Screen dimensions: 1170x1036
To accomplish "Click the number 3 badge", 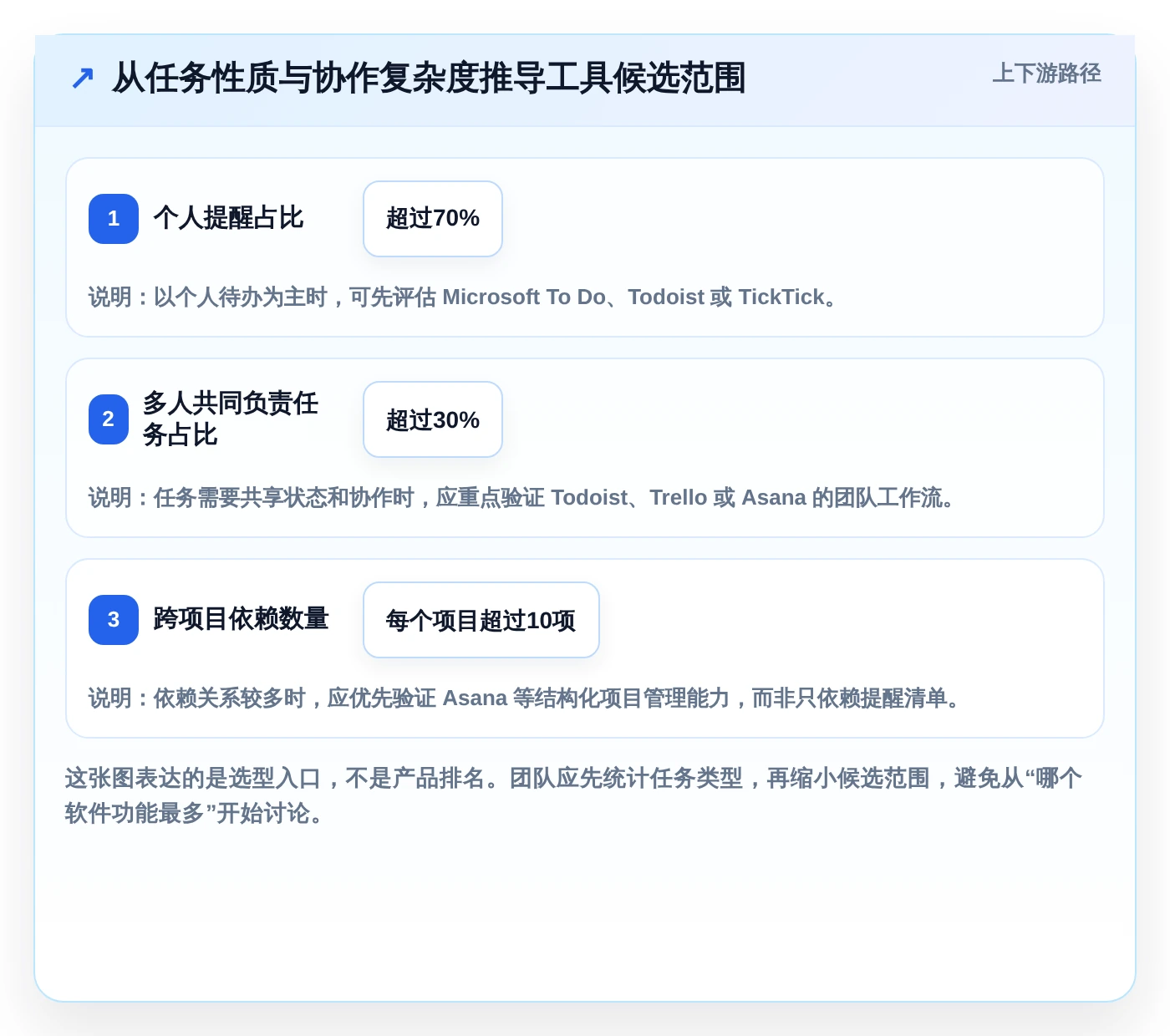I will pos(114,620).
